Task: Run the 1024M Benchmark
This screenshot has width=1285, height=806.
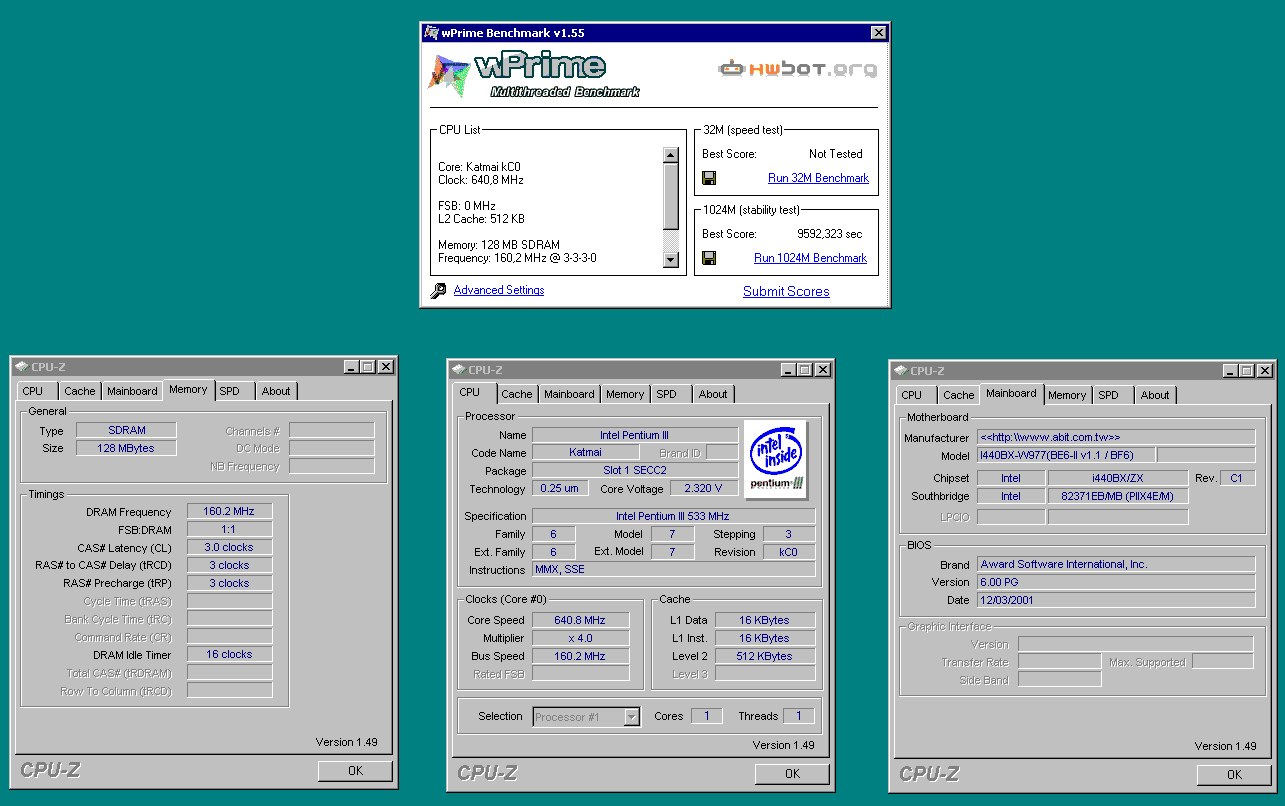Action: coord(810,258)
